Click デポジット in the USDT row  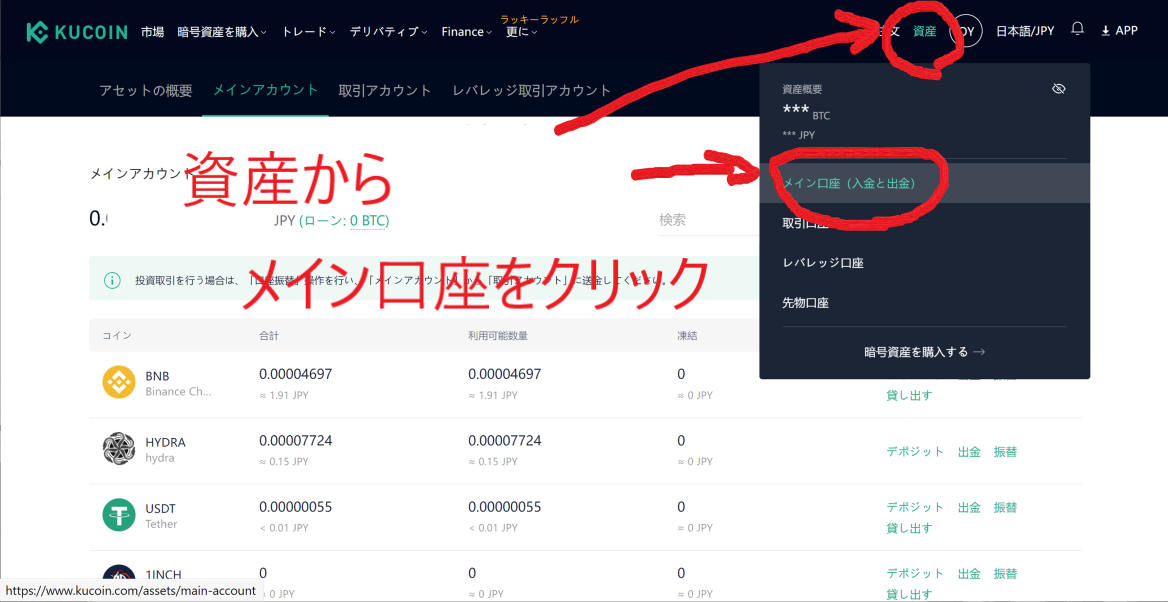pos(915,507)
